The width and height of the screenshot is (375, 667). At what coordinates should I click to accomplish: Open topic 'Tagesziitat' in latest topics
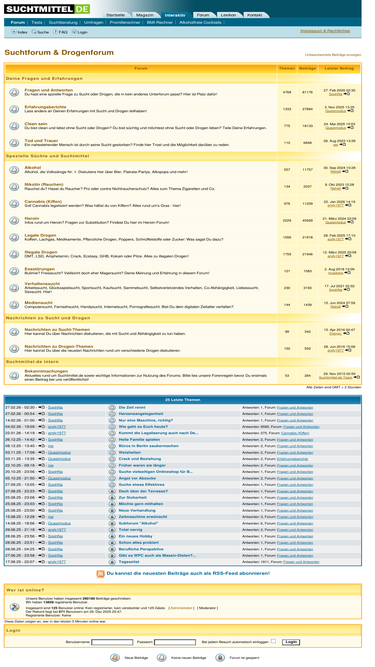coord(129,562)
